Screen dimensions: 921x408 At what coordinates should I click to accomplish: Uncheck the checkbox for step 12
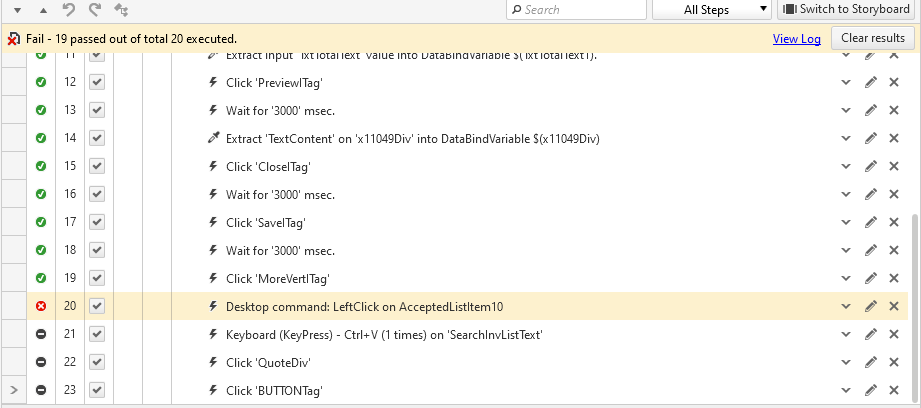coord(97,82)
